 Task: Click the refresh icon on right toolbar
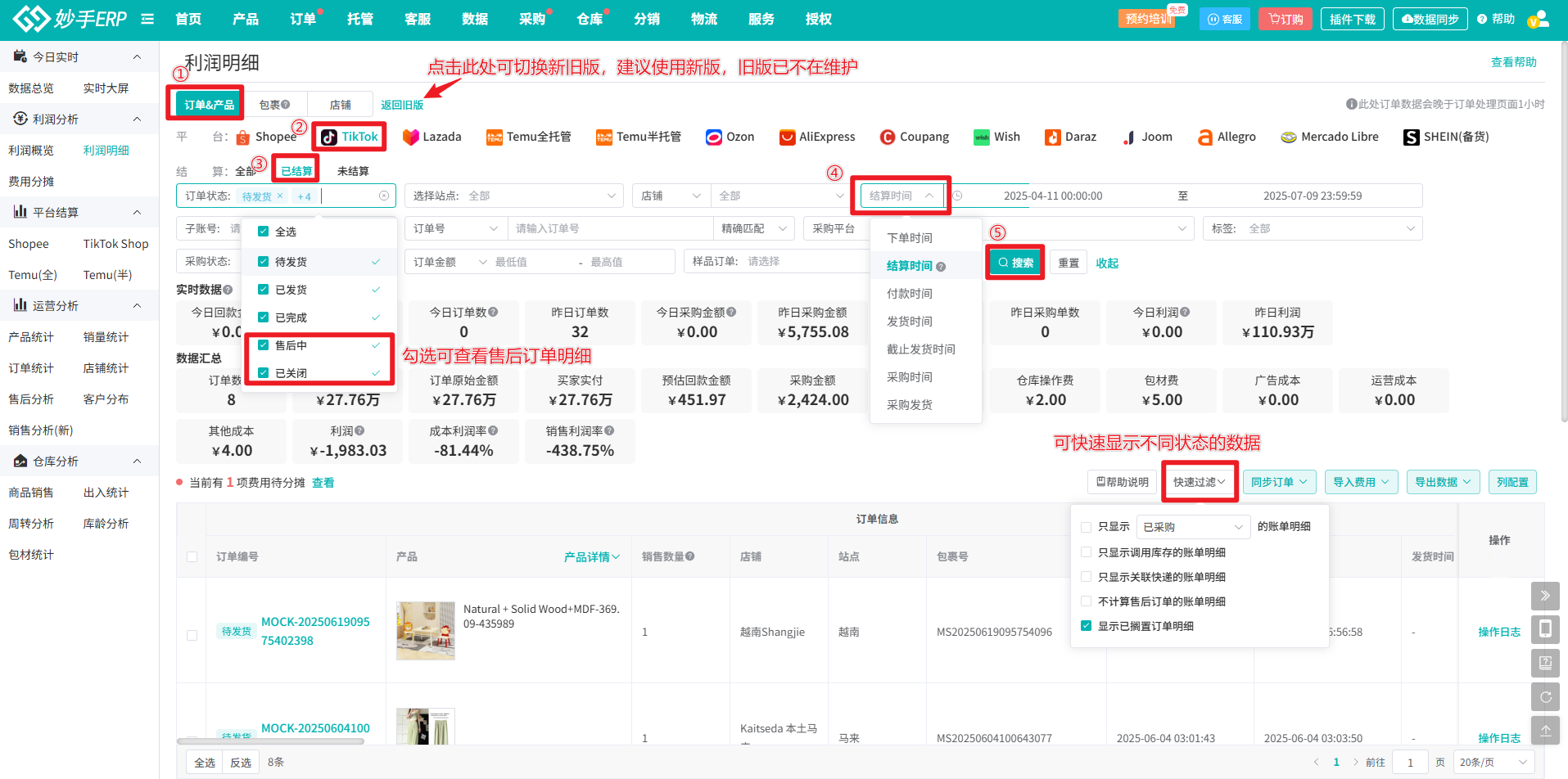click(x=1545, y=696)
